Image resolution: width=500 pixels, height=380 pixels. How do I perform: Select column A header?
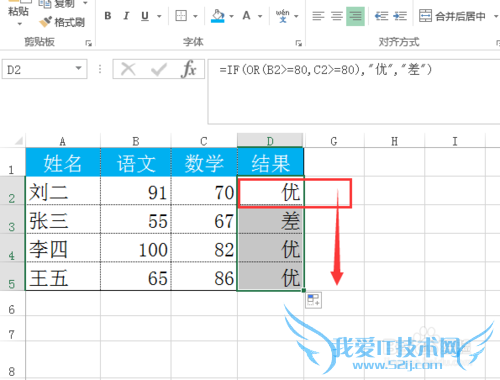tap(63, 141)
